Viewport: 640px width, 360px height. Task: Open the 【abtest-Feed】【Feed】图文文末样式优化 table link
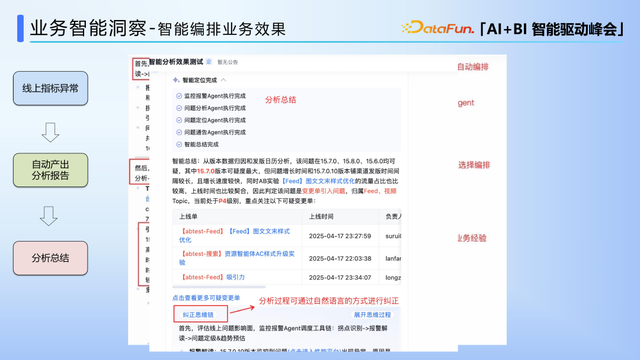coord(235,236)
